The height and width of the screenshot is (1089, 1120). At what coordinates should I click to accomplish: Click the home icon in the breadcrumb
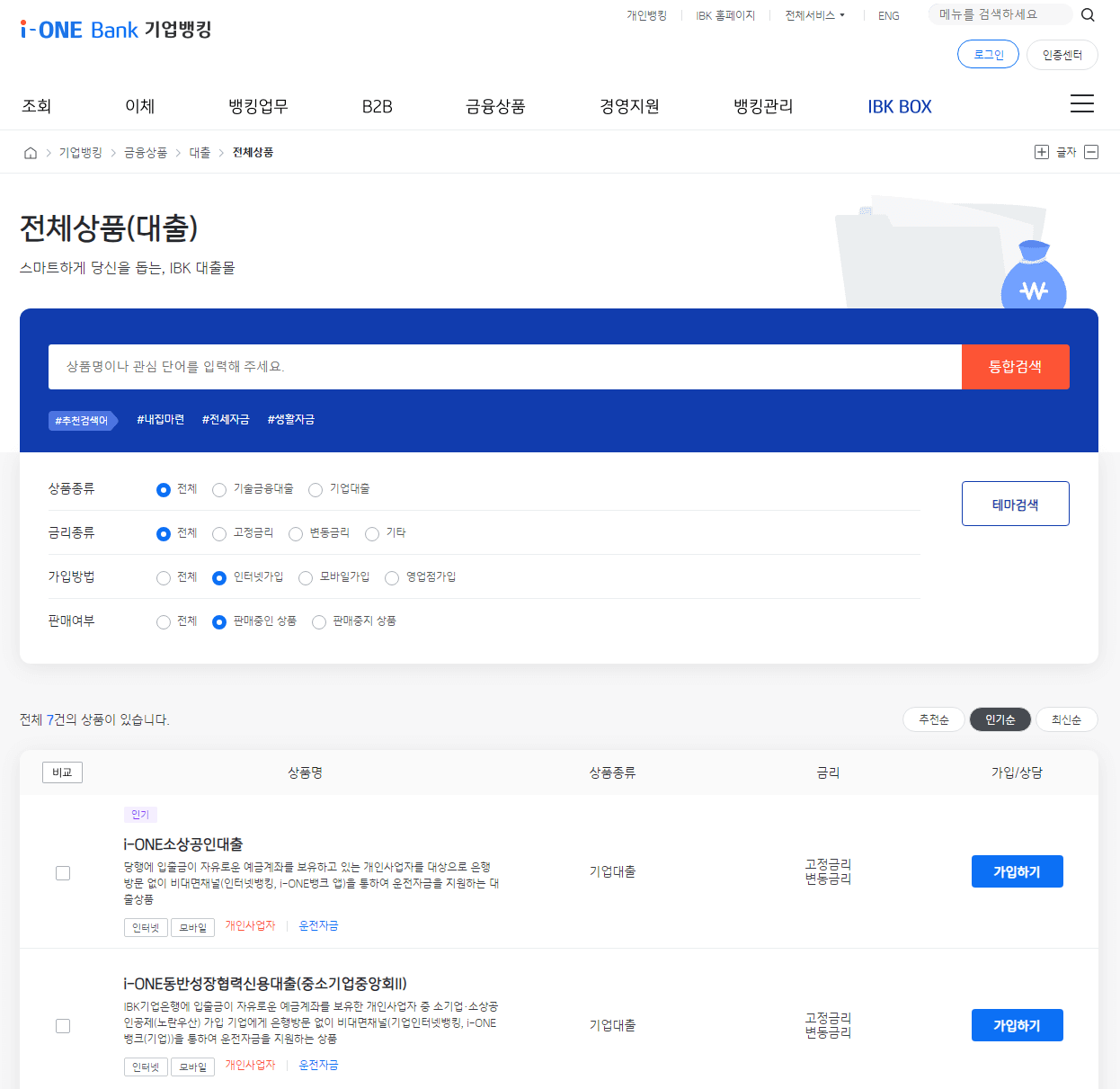coord(29,152)
